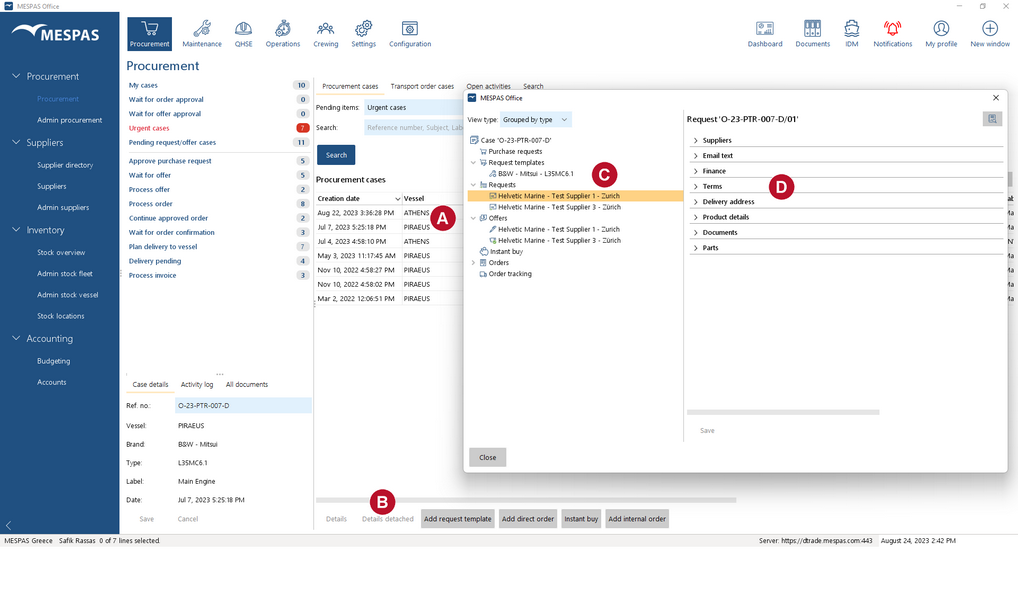The width and height of the screenshot is (1018, 601).
Task: Click horizontal scrollbar below procurement cases
Action: 526,500
